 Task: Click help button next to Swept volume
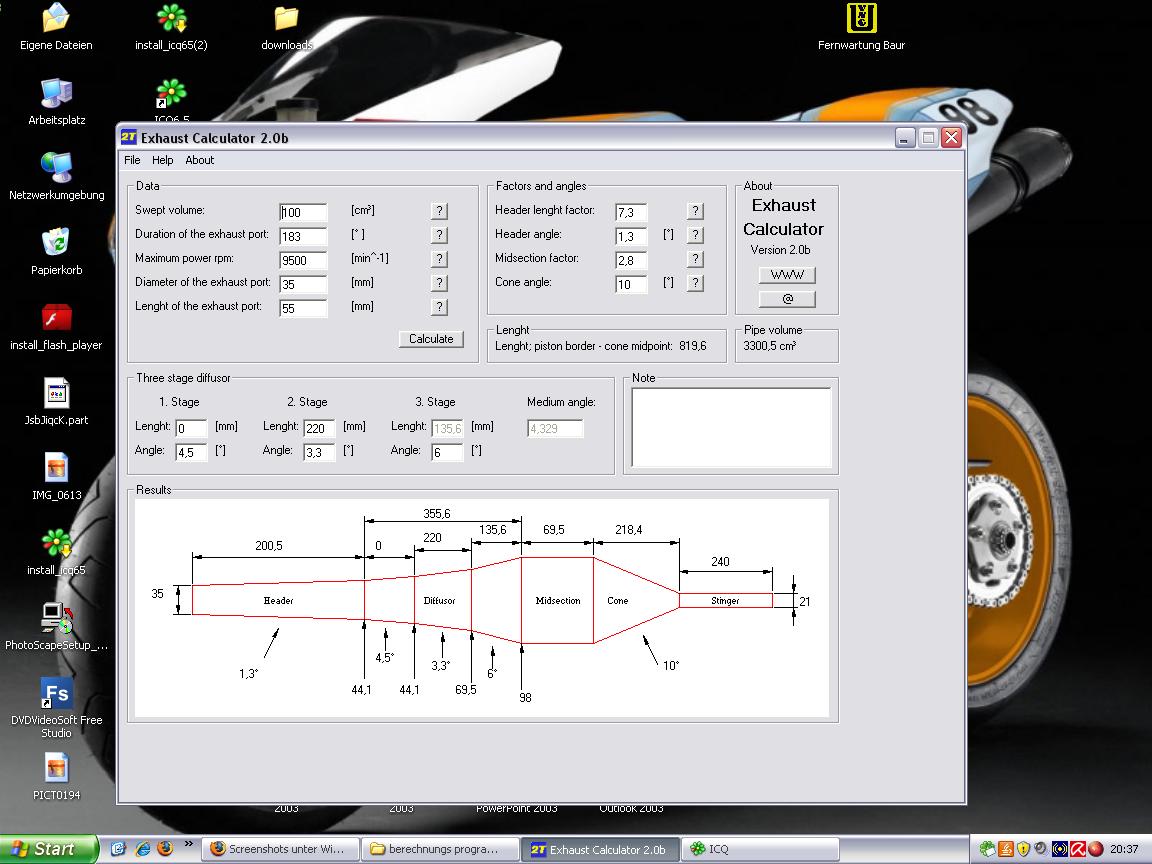[x=439, y=211]
